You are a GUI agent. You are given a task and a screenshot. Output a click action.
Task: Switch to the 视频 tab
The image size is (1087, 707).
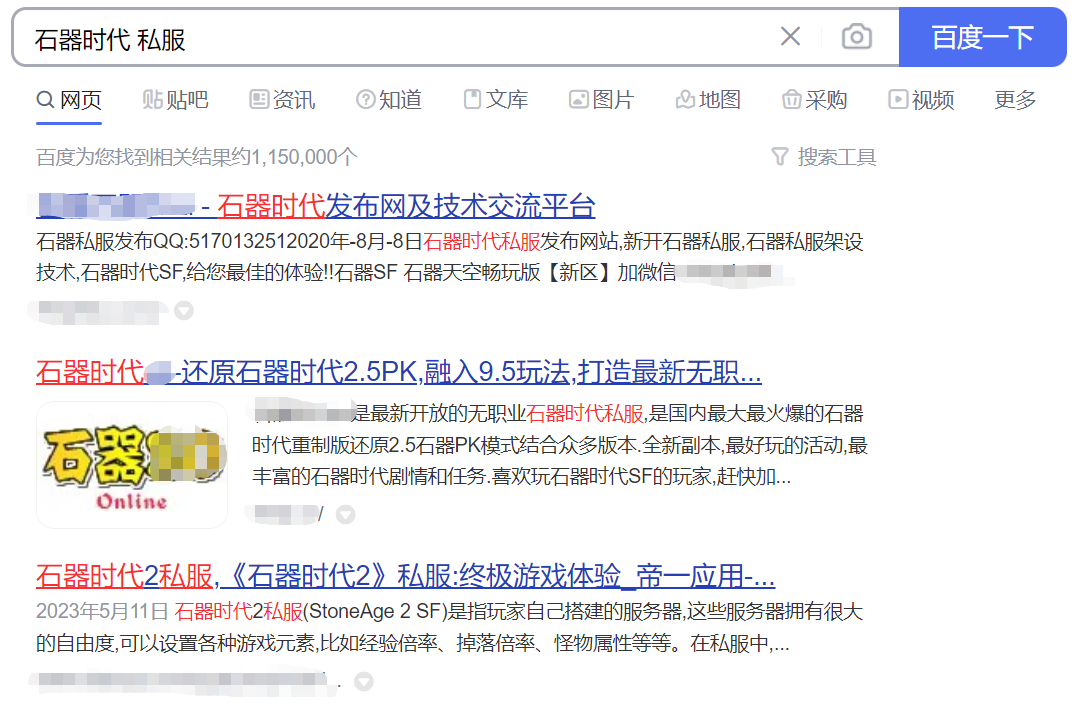(921, 100)
